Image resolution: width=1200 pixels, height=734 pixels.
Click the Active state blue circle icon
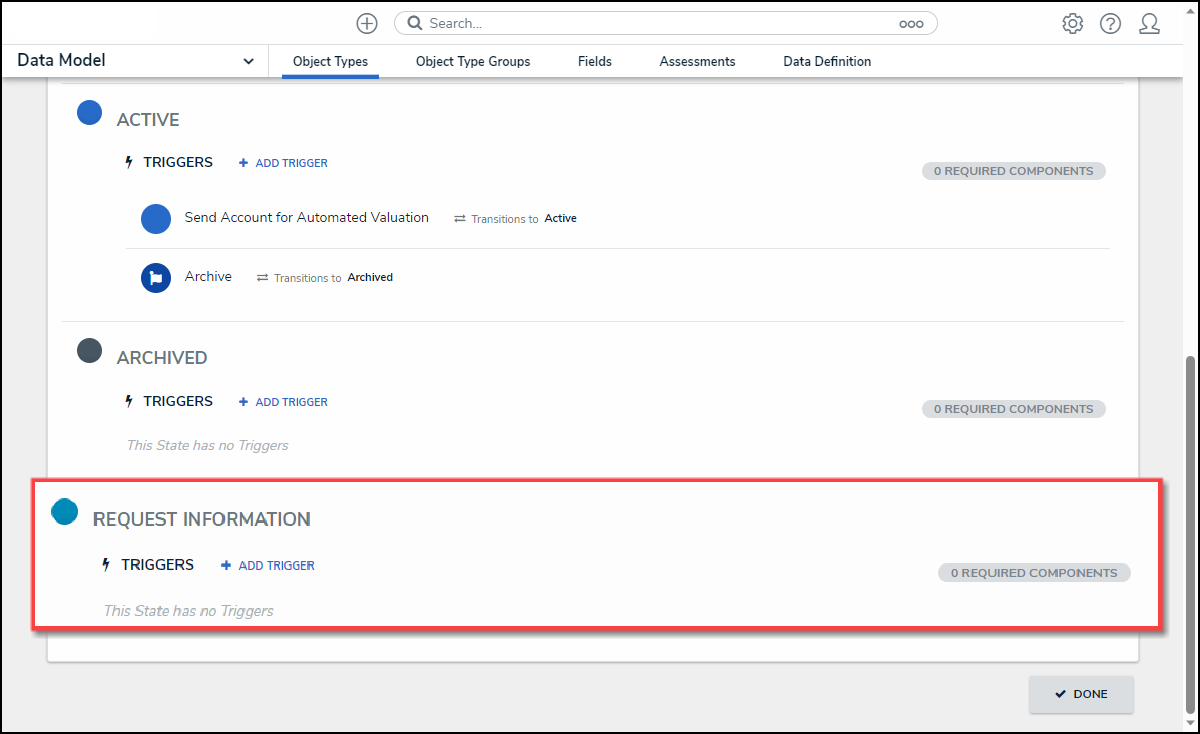(x=90, y=113)
